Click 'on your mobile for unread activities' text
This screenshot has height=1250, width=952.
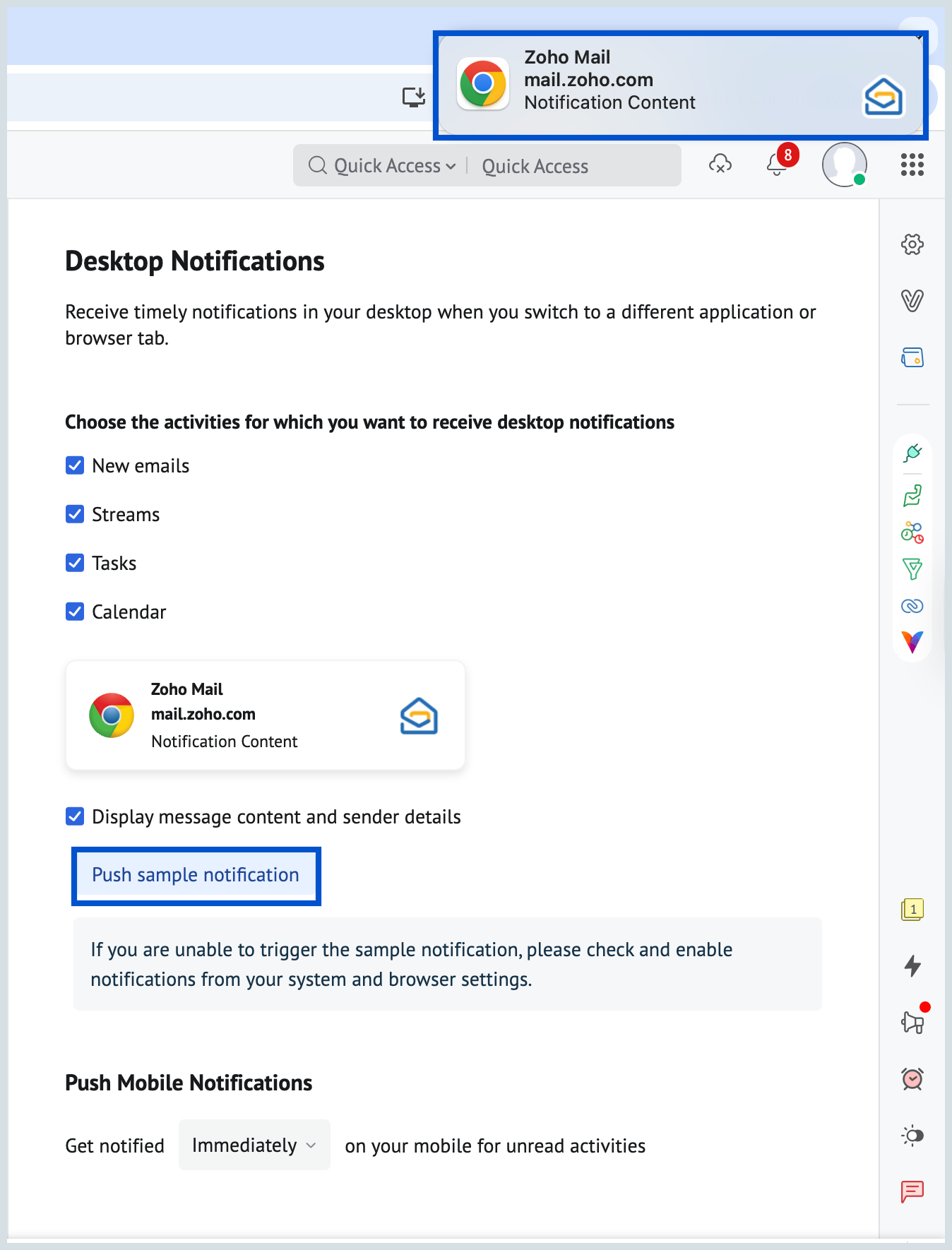click(495, 1145)
